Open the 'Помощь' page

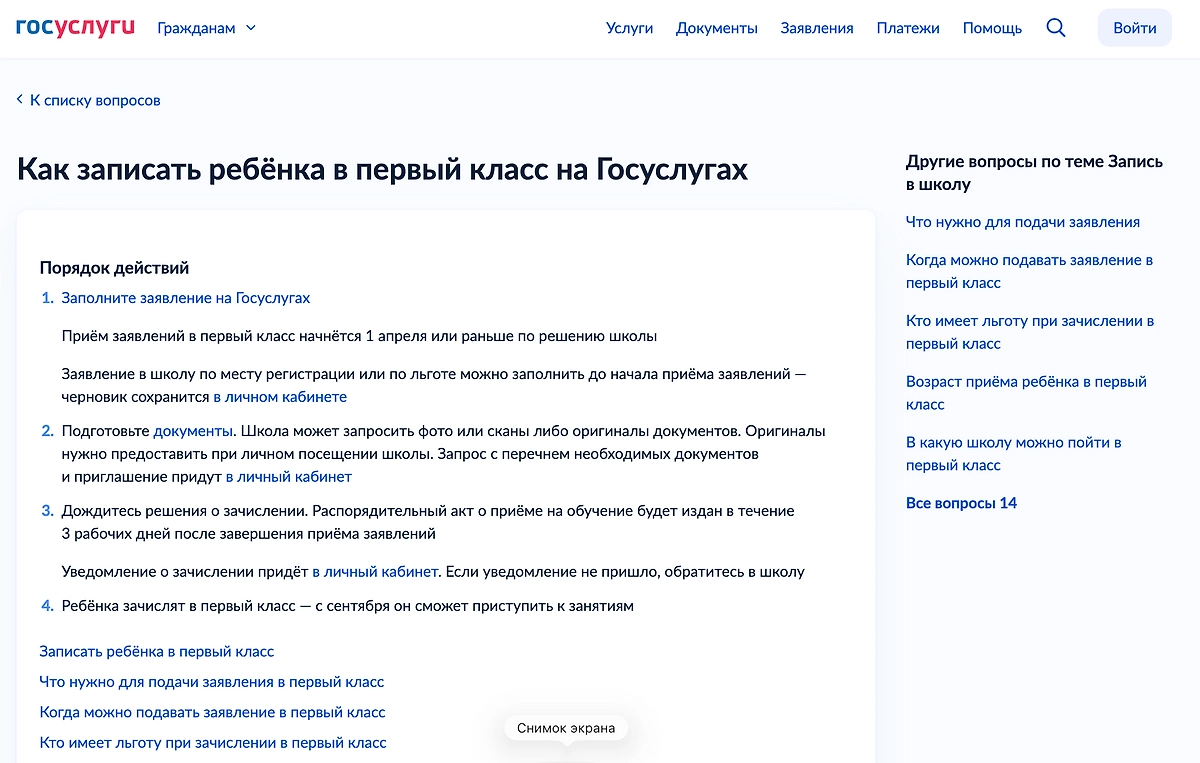[x=991, y=28]
